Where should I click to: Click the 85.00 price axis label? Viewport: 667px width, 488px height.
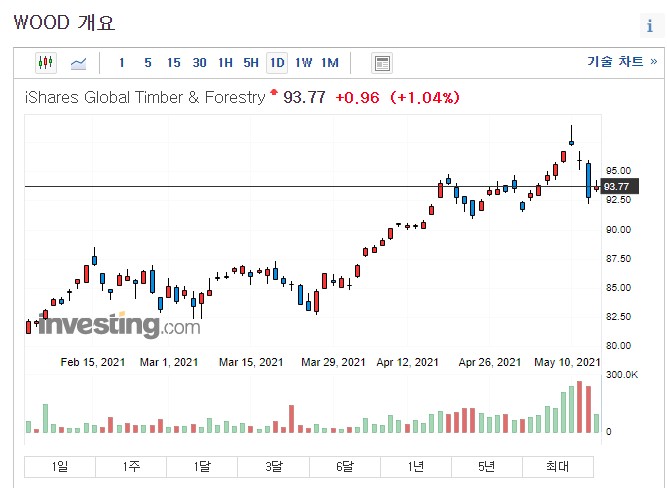click(x=618, y=288)
